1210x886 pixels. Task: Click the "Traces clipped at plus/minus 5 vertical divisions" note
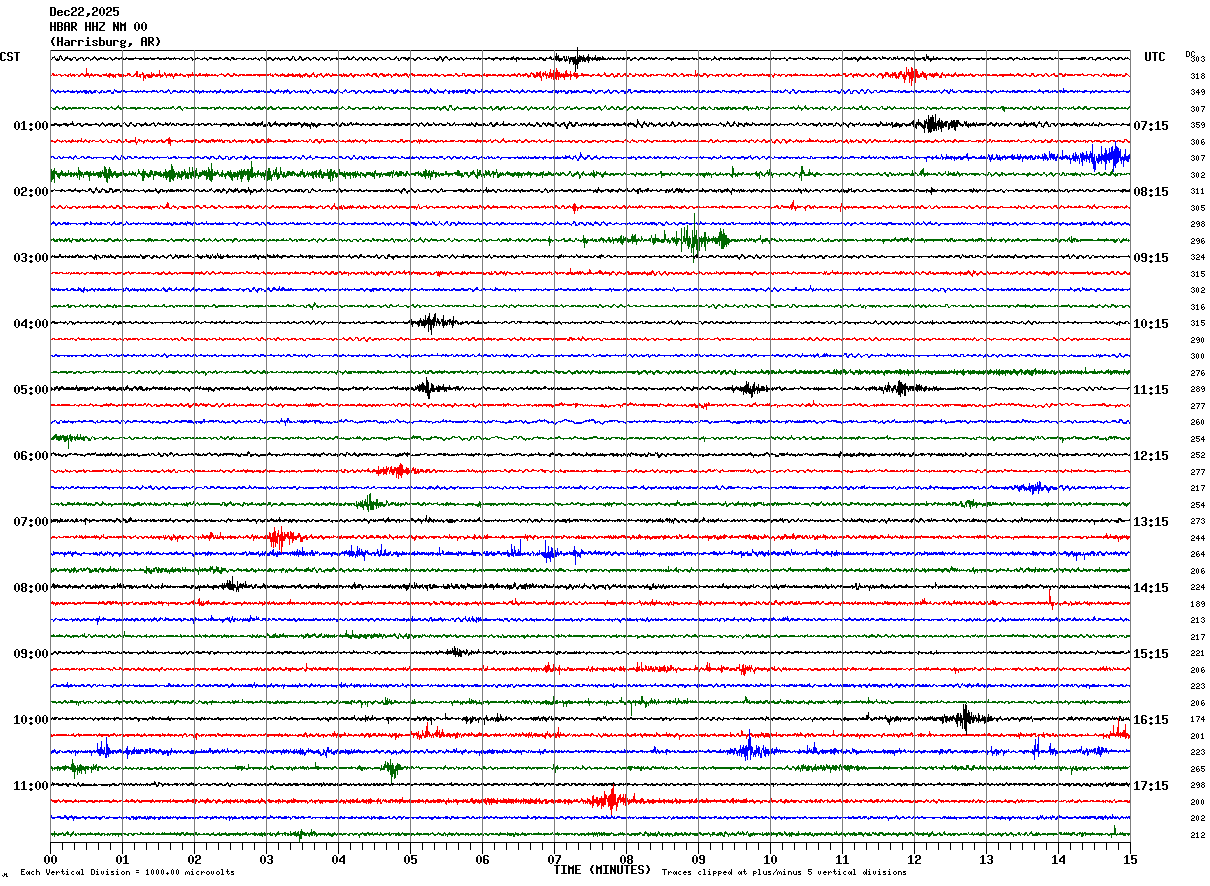(x=784, y=872)
